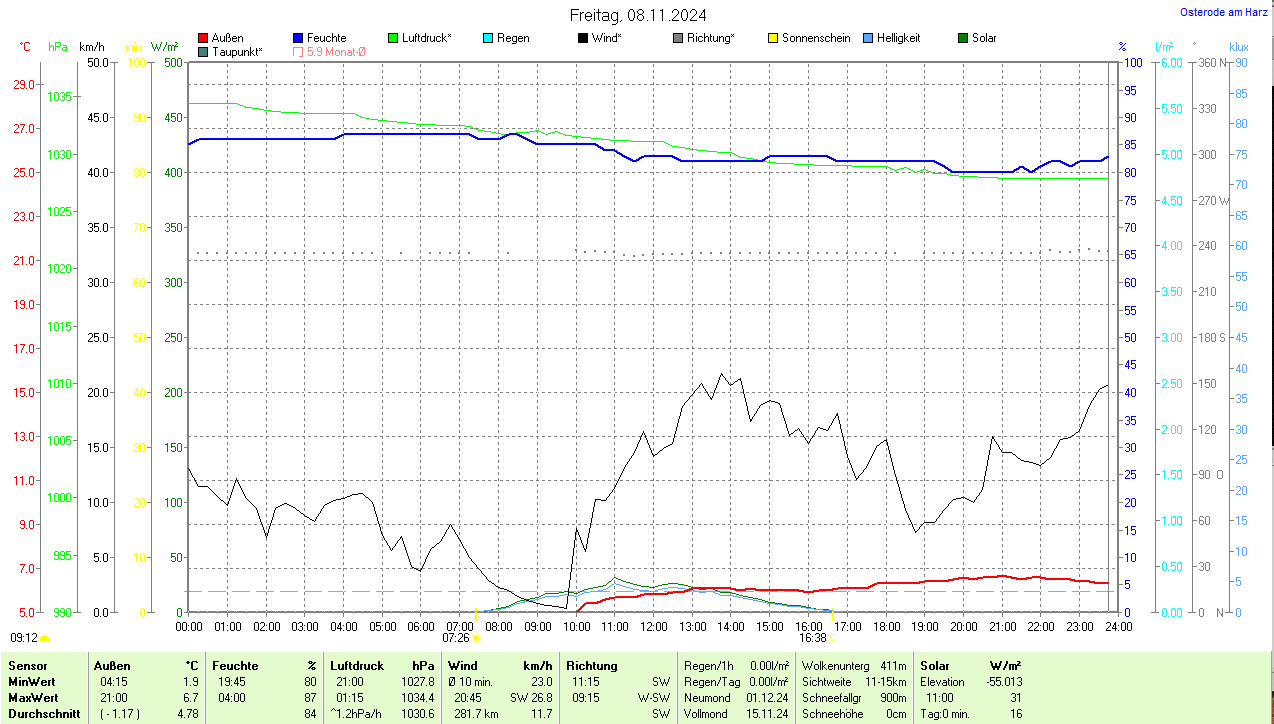Toggle the 5.9 Monat-Ø checkbox
Image resolution: width=1274 pixels, height=724 pixels.
point(298,51)
